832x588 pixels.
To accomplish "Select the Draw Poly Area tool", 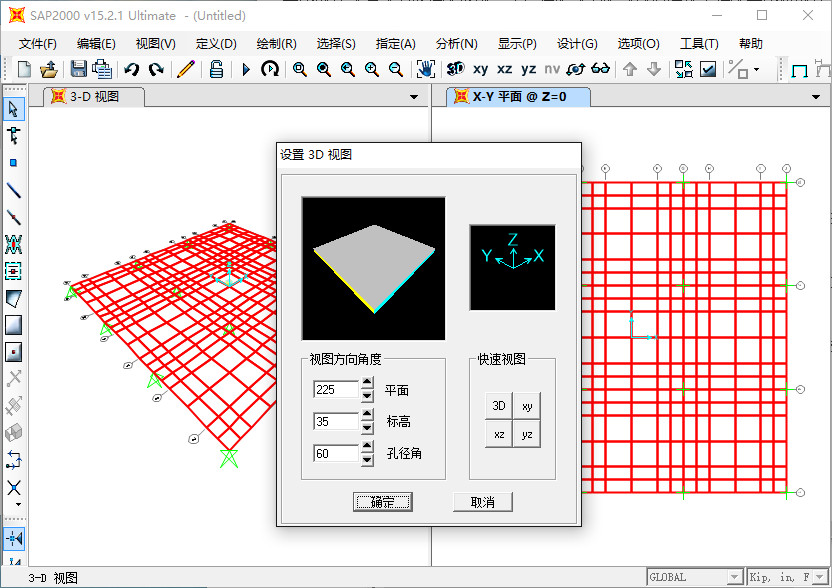I will [14, 298].
